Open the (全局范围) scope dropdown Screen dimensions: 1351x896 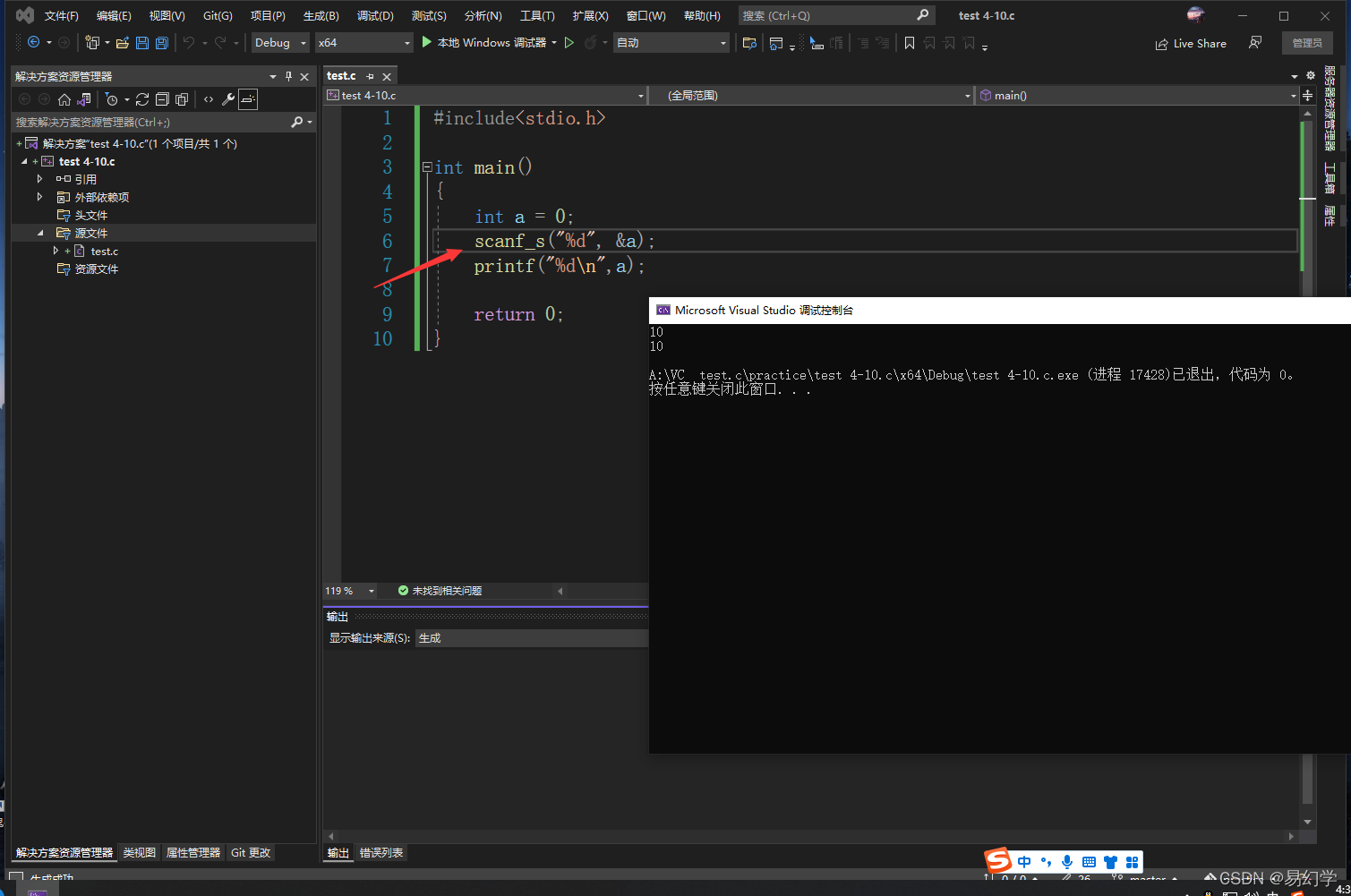point(810,95)
